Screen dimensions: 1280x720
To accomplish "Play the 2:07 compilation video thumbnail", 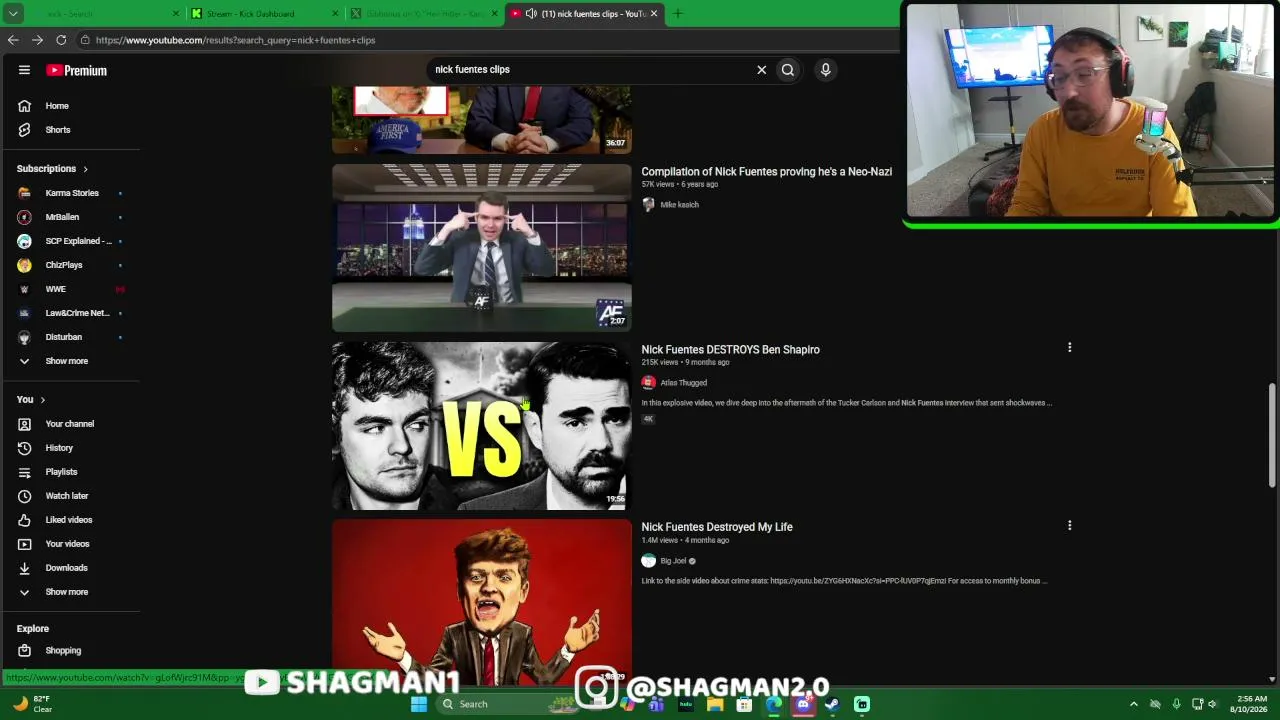I will coord(482,248).
